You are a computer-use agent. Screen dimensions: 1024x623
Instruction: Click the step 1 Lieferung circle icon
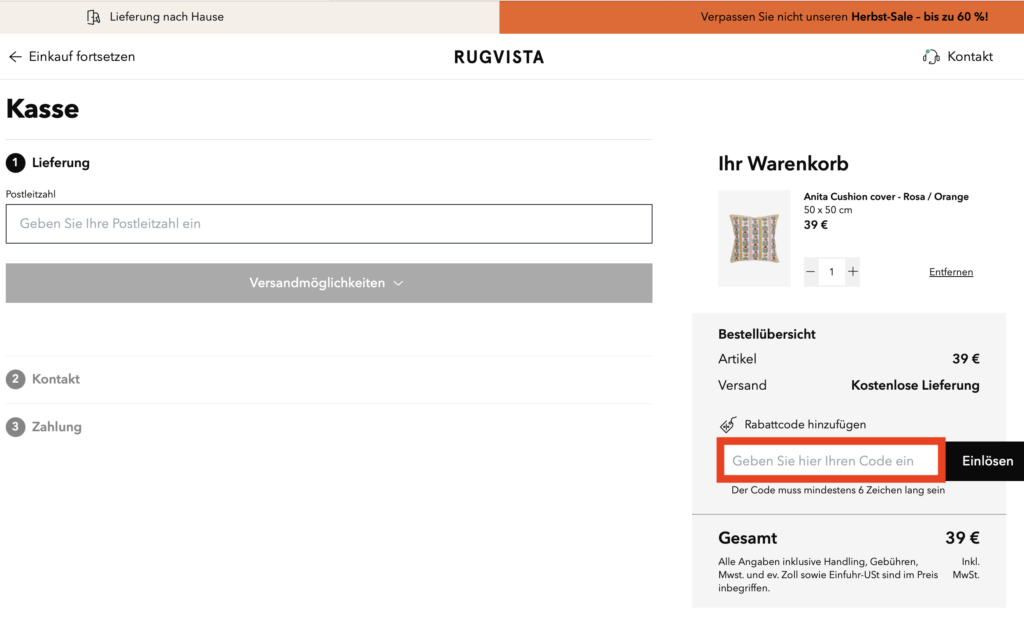tap(14, 162)
